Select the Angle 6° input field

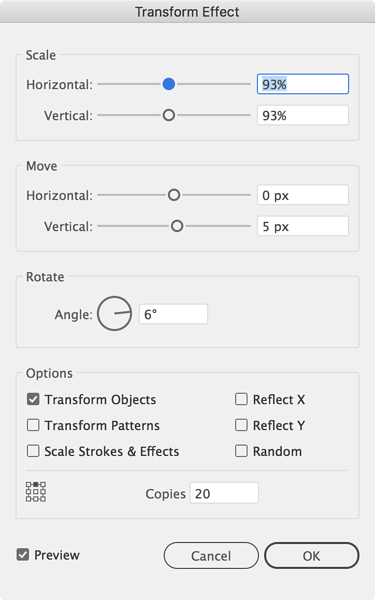[173, 314]
